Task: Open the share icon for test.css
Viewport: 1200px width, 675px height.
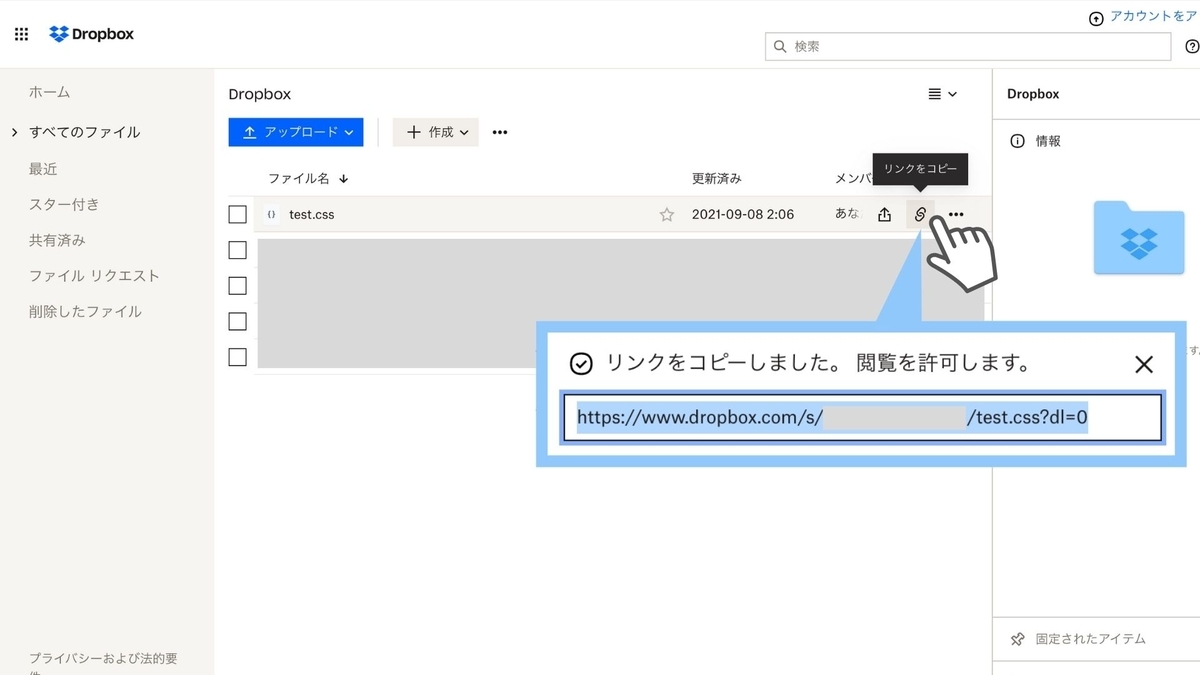Action: click(x=884, y=214)
